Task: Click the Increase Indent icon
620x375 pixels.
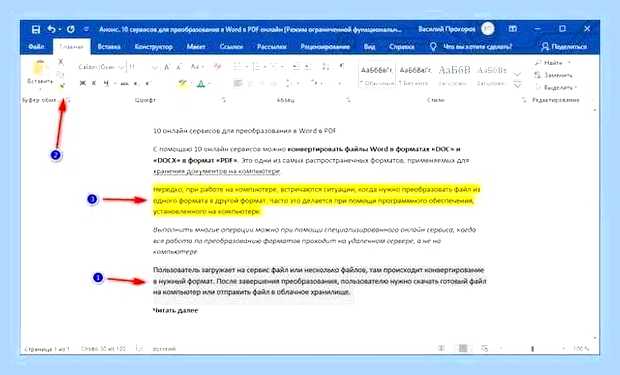Action: [308, 67]
